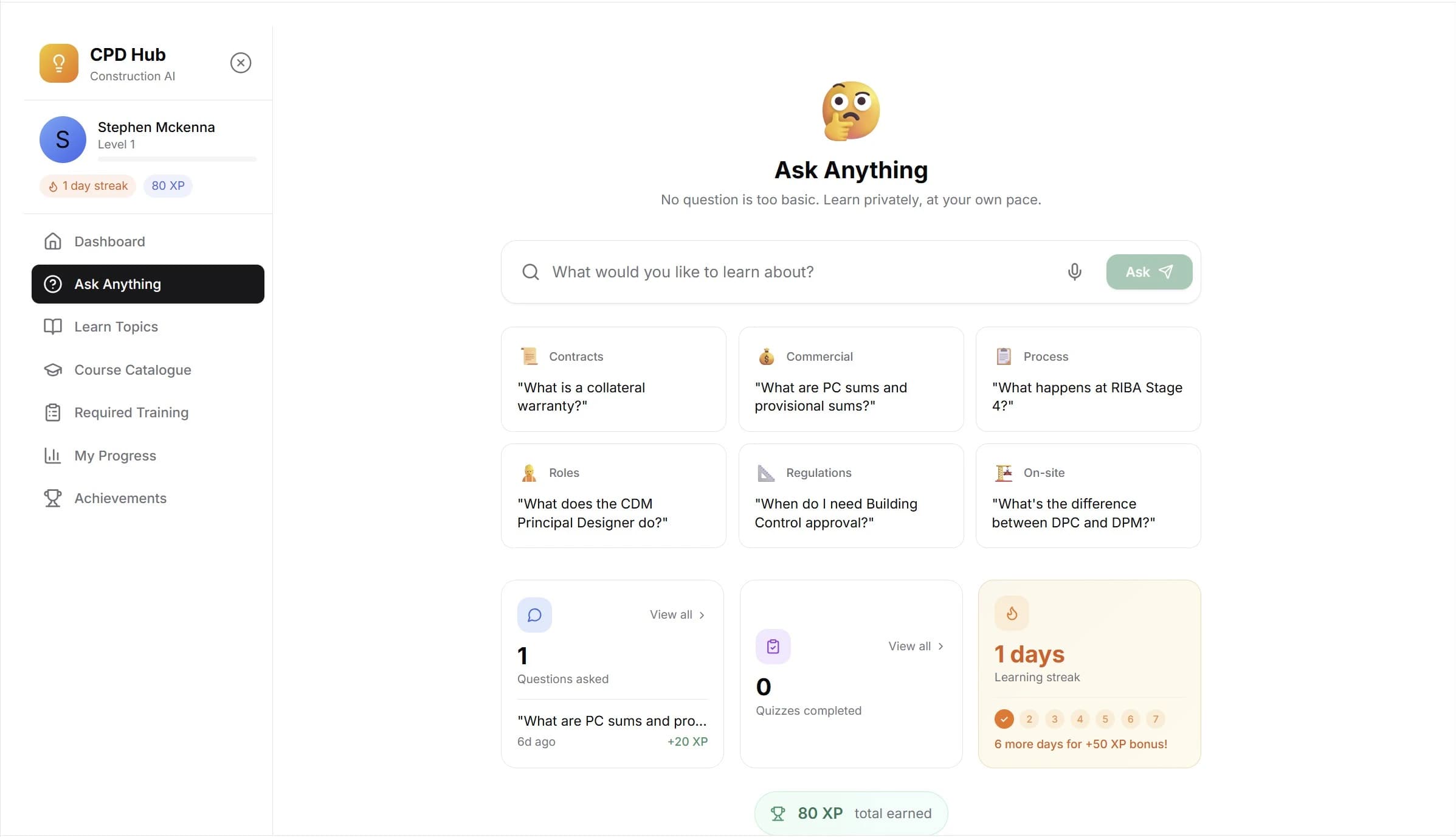
Task: Click the flame icon on the learning streak card
Action: click(x=1011, y=613)
